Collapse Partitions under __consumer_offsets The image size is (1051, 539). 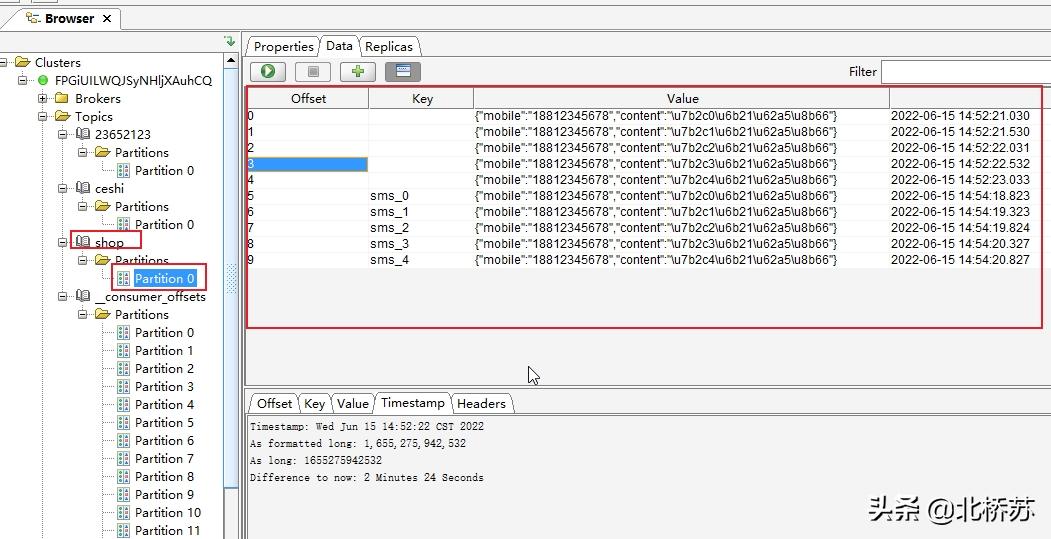click(82, 314)
